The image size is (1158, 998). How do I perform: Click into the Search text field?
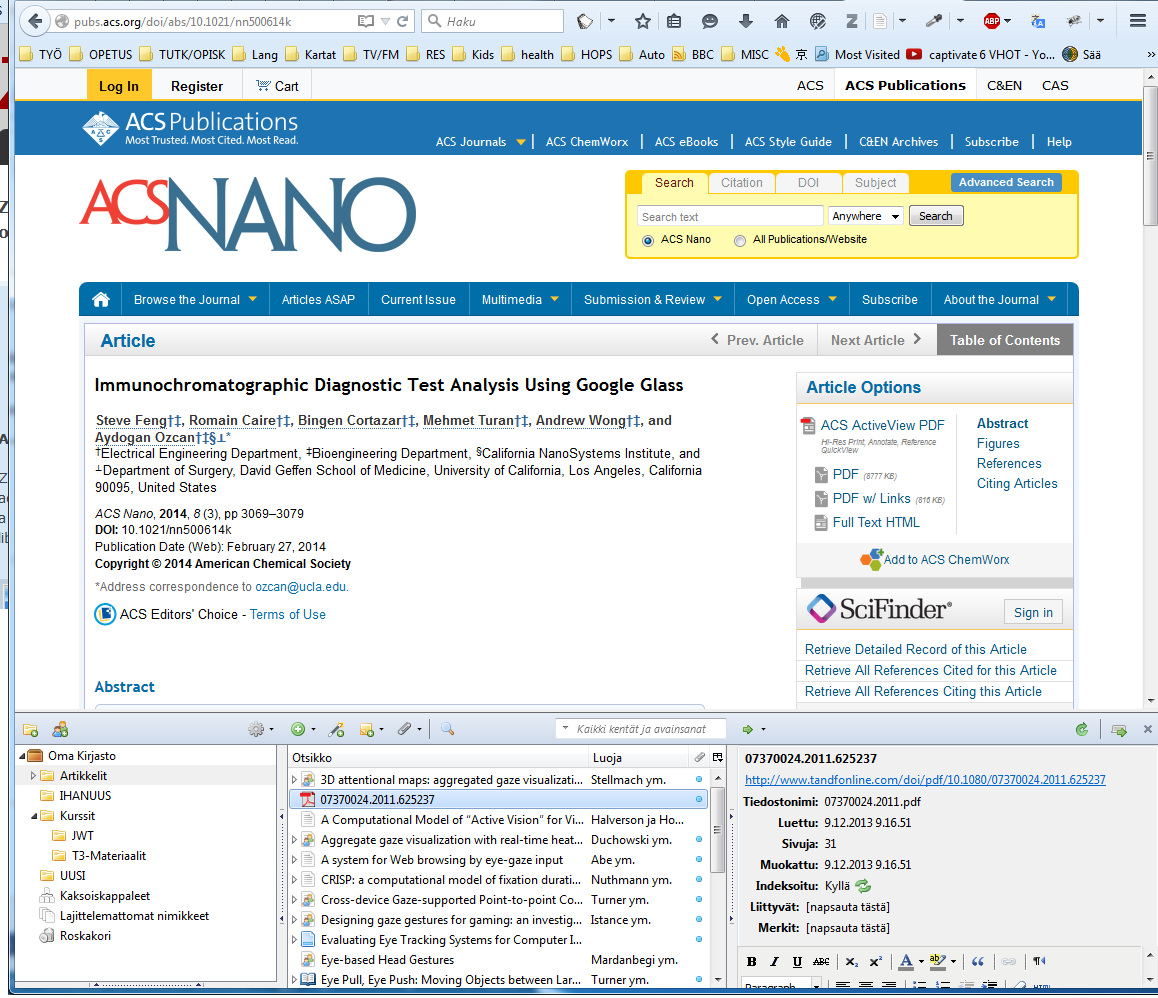point(730,216)
